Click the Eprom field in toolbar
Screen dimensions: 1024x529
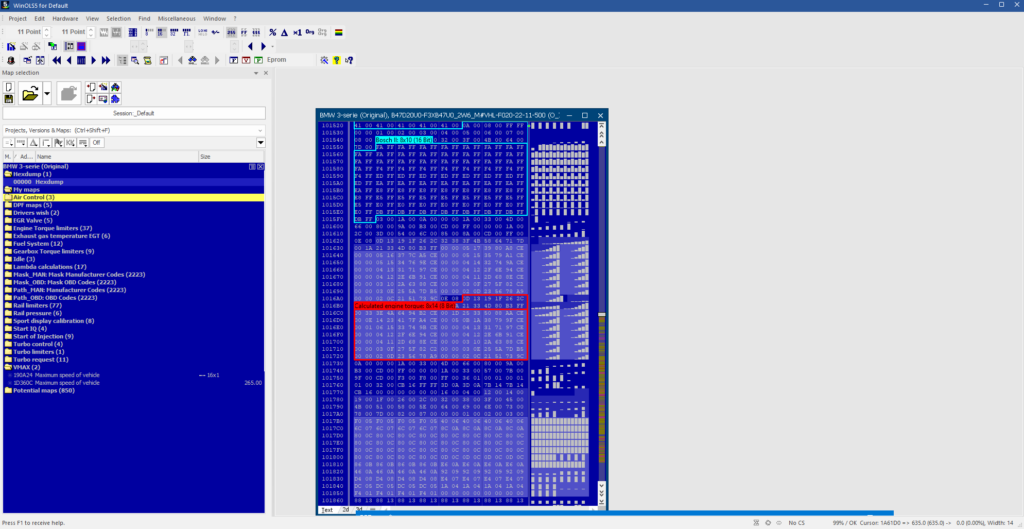[290, 60]
